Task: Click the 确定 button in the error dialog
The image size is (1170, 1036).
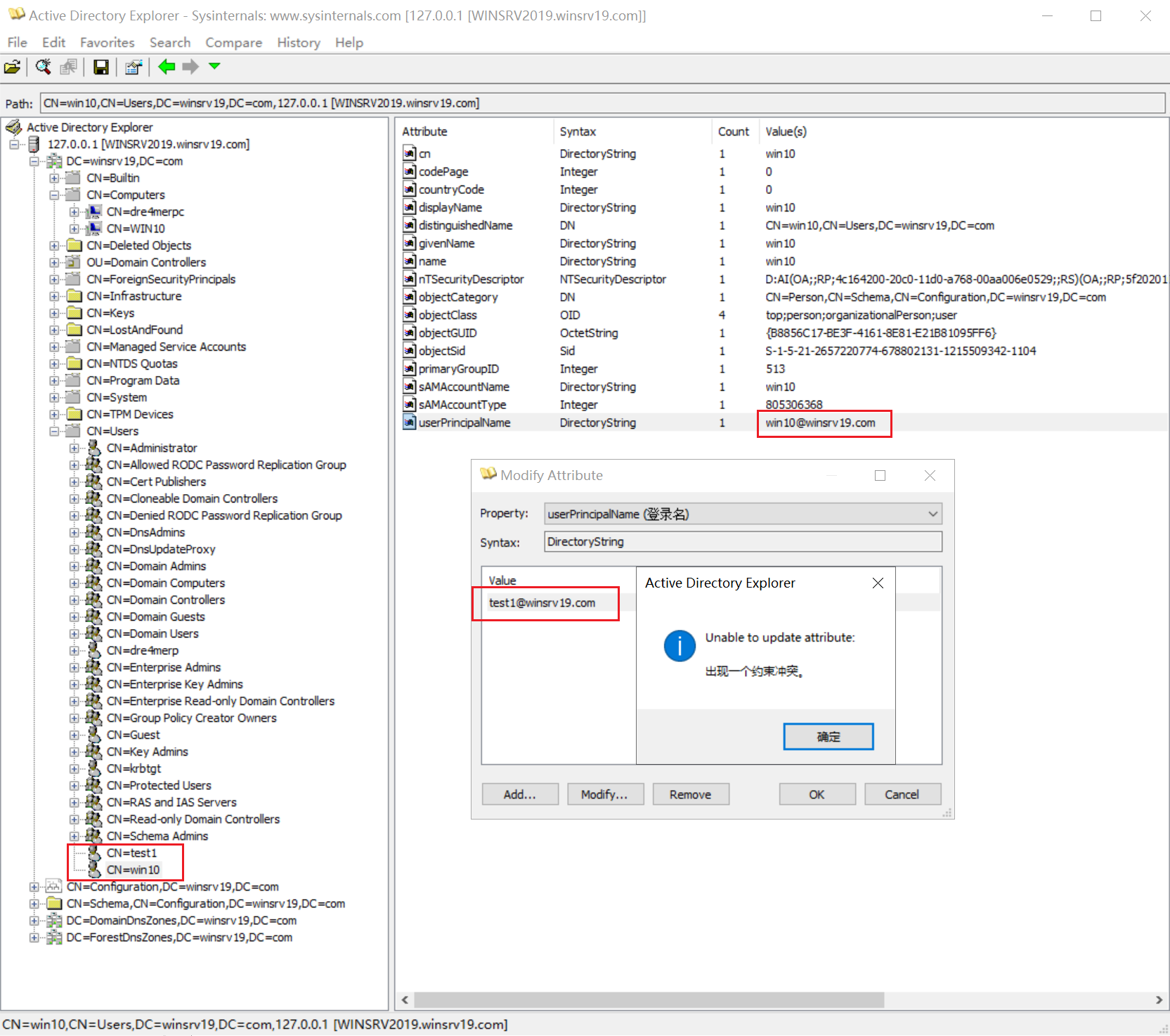Action: point(828,737)
